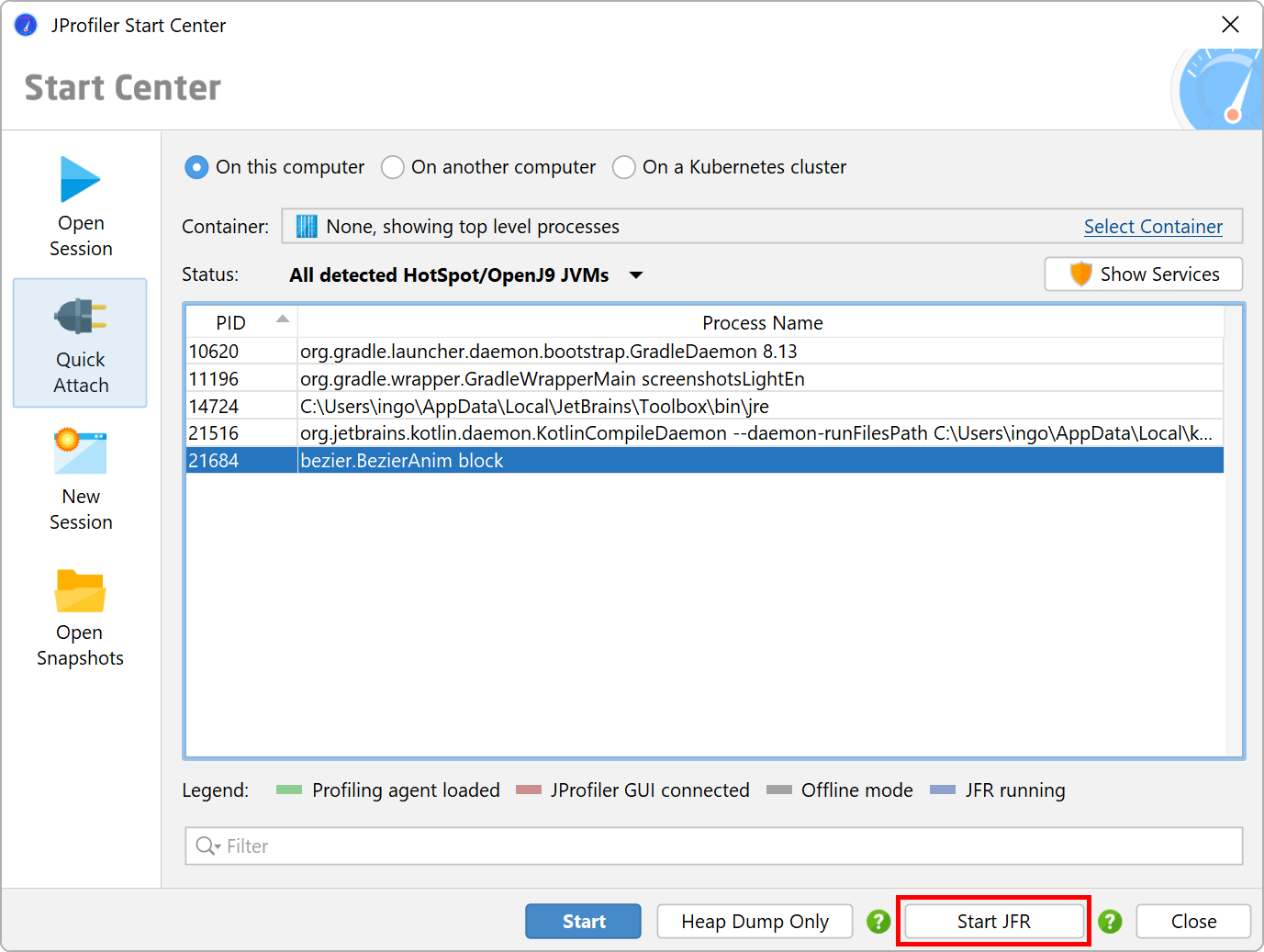
Task: Click the gray Offline mode legend swatch
Action: (779, 790)
